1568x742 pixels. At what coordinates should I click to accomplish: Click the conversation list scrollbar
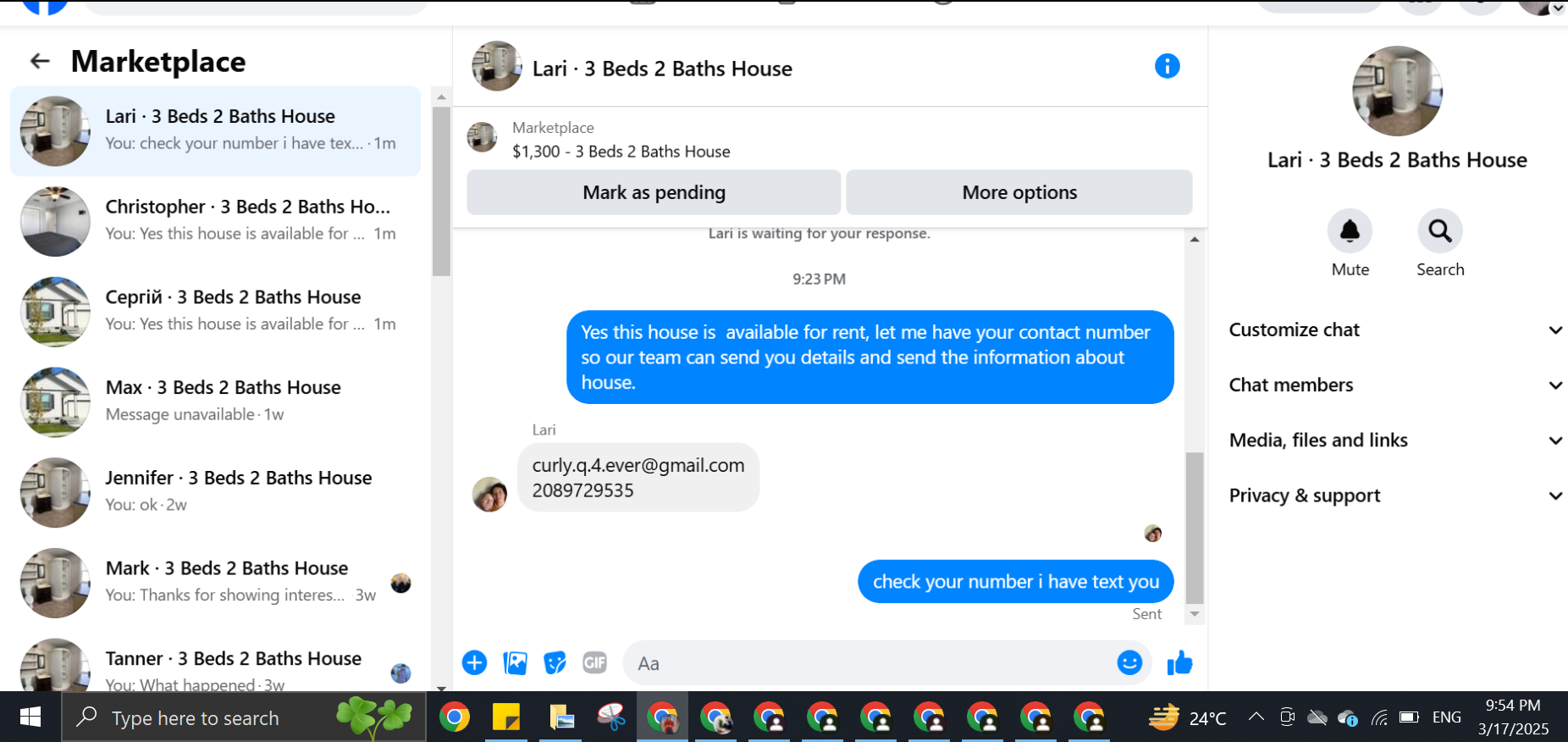pos(441,191)
